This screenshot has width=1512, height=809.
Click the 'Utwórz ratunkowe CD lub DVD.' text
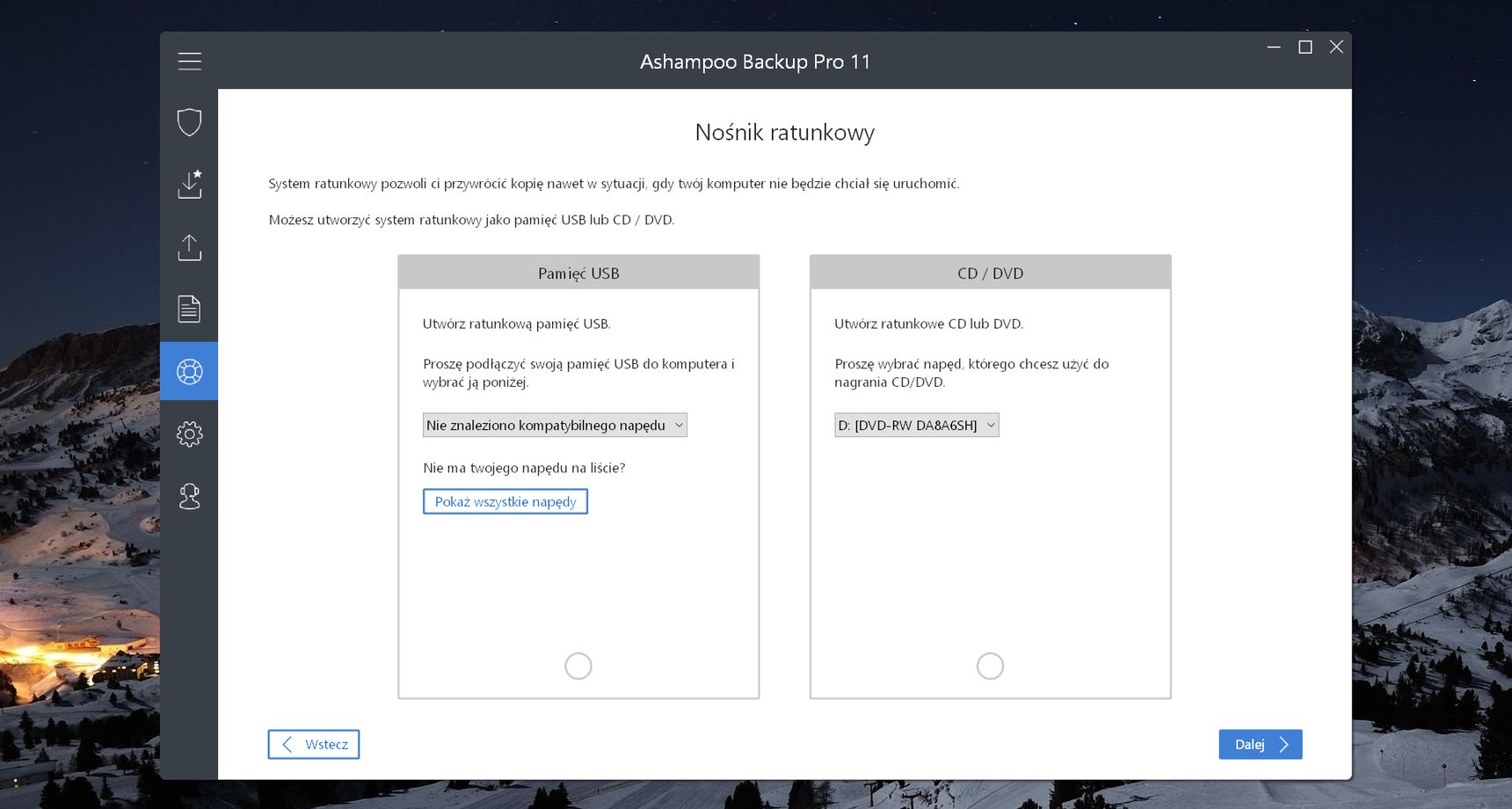[x=929, y=324]
